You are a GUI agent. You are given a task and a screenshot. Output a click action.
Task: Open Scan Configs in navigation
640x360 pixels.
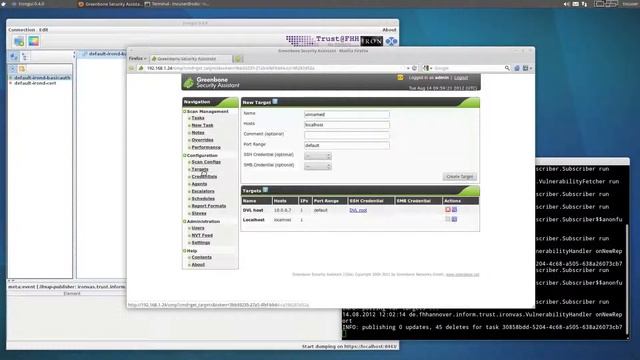(206, 162)
